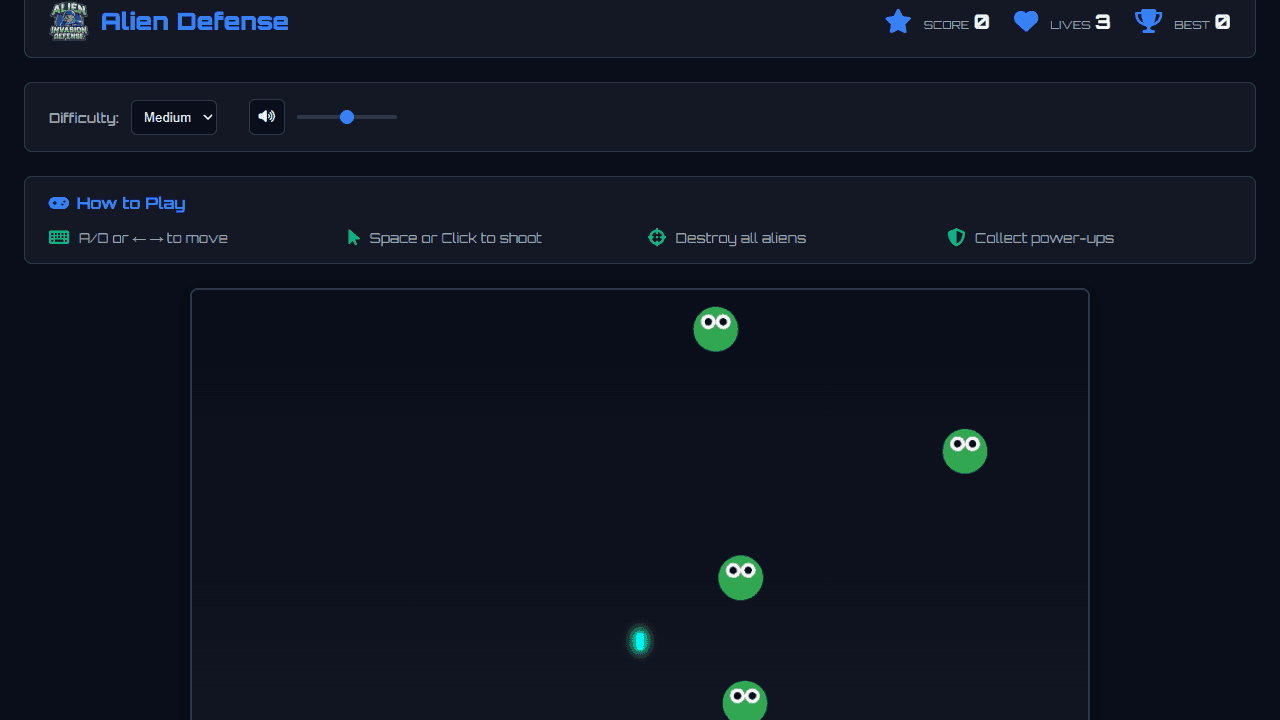Mute sound with the speaker button
Screen dimensions: 1280x720
(x=267, y=117)
